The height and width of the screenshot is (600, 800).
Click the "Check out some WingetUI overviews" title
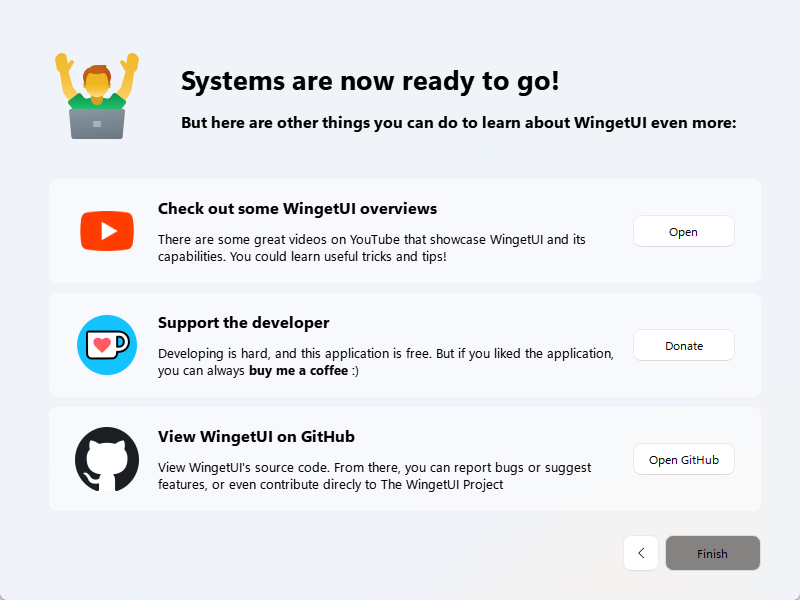click(x=297, y=209)
